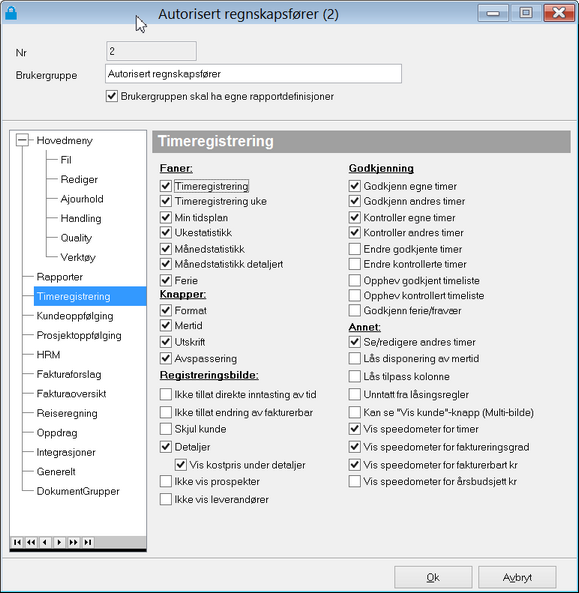The image size is (579, 593).
Task: Maximize the Autorisert regnskapsfører window
Action: coord(526,13)
